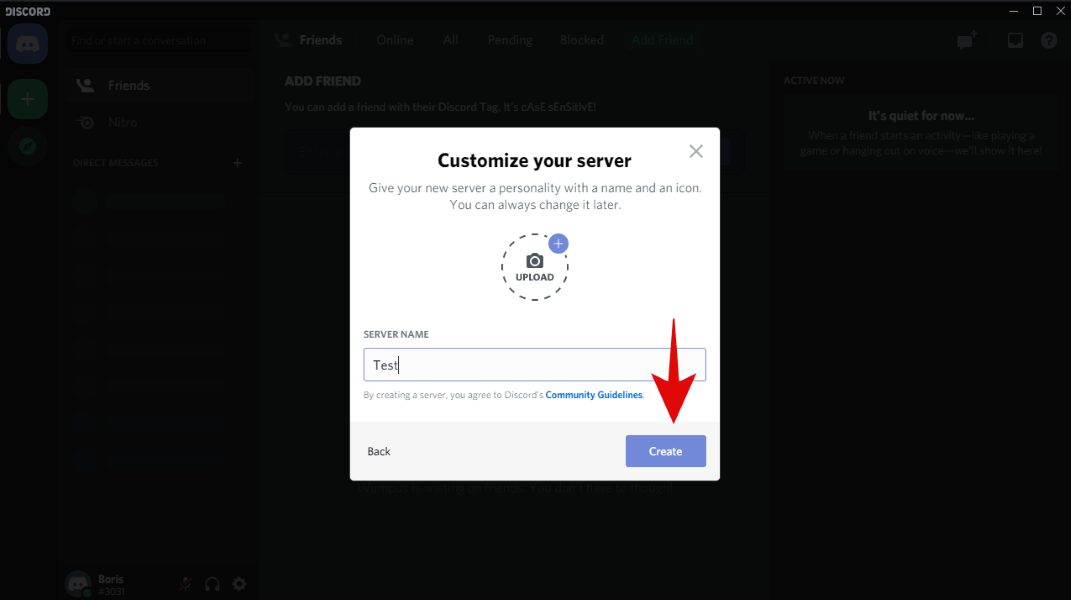Click Find or start a conversation box
1071x600 pixels.
point(158,40)
